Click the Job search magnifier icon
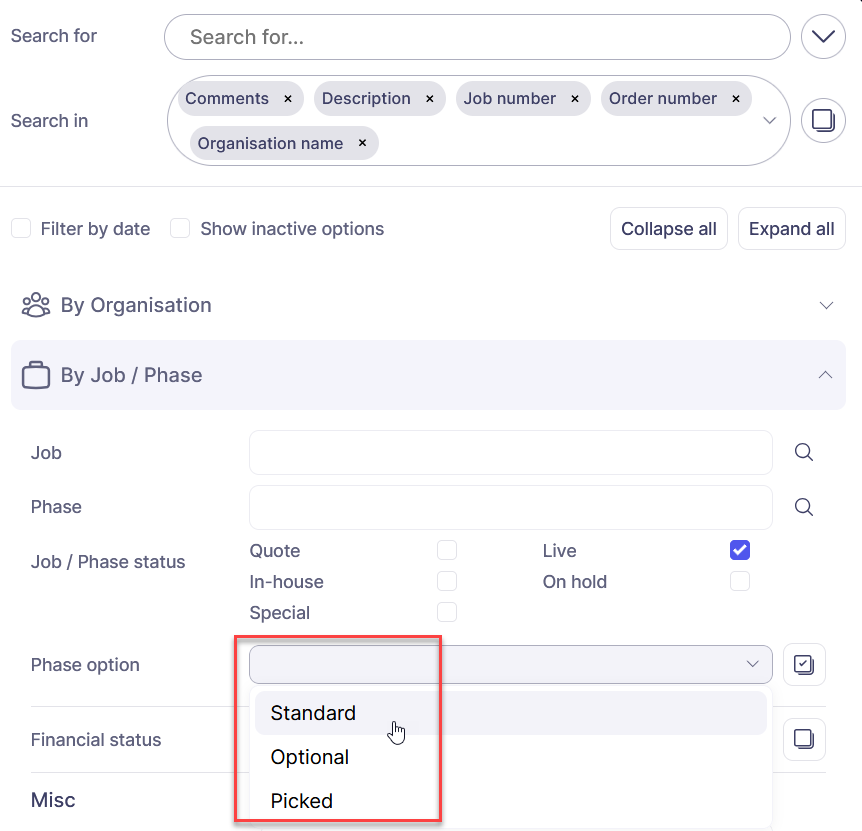The image size is (862, 831). click(x=803, y=453)
